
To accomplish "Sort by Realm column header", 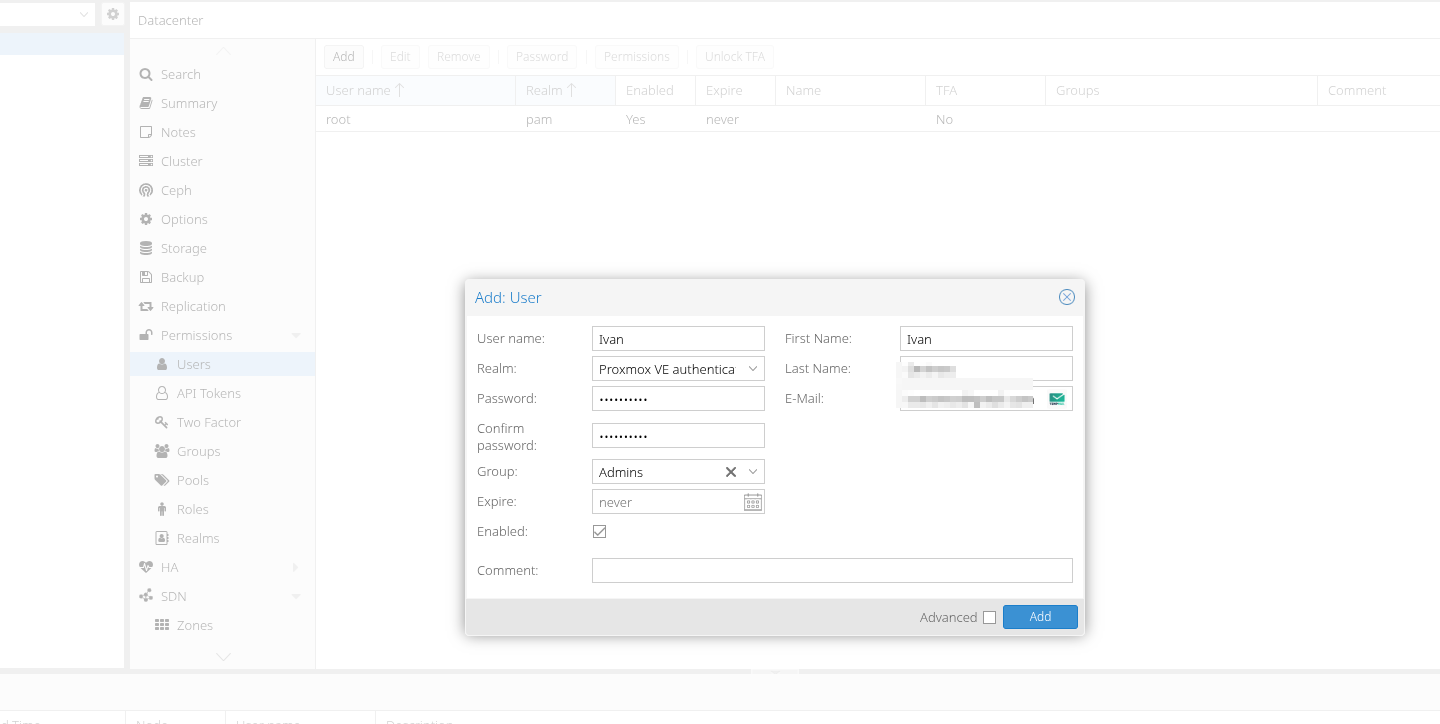I will [566, 90].
